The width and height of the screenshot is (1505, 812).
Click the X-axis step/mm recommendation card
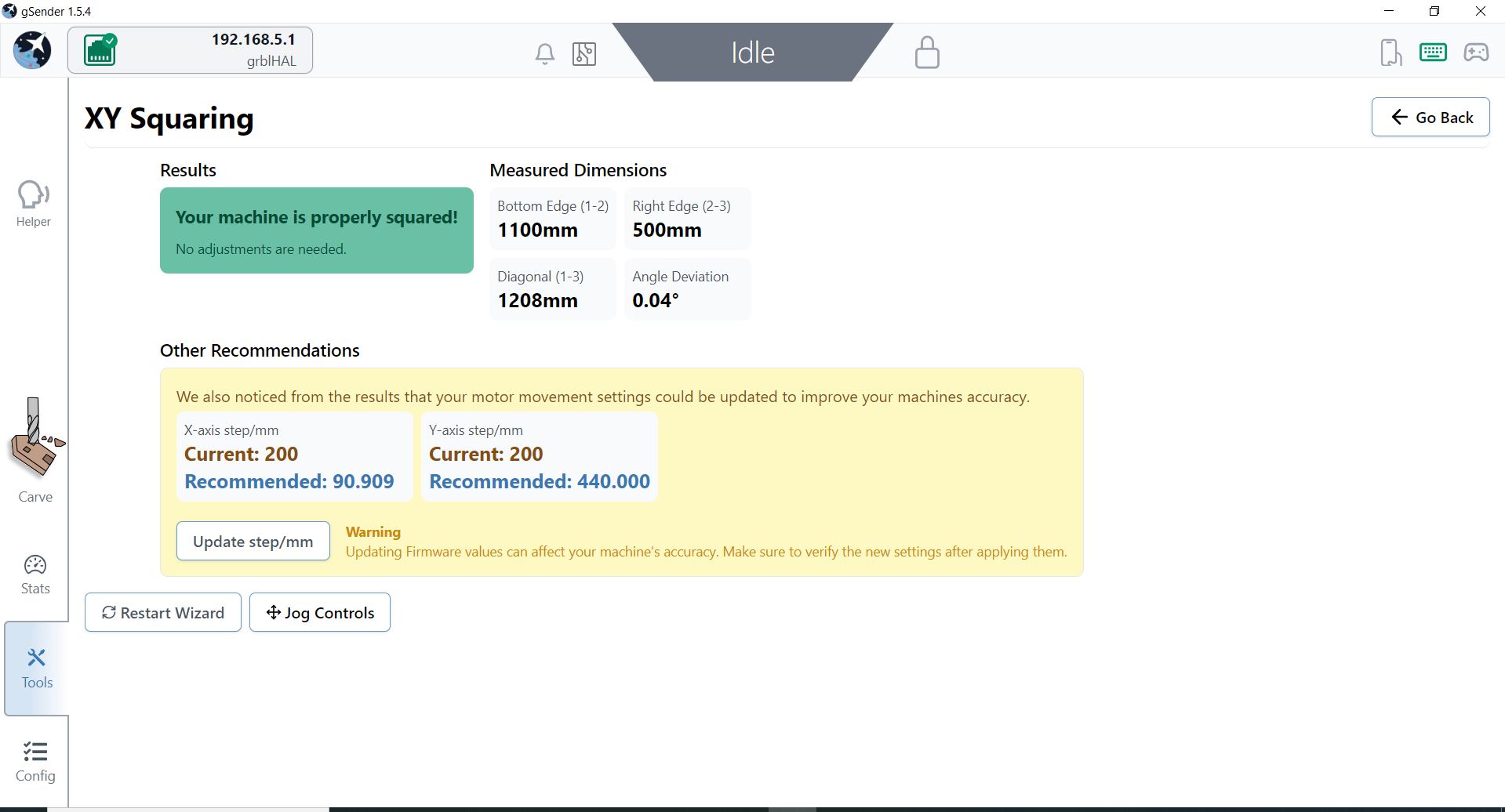(x=294, y=456)
